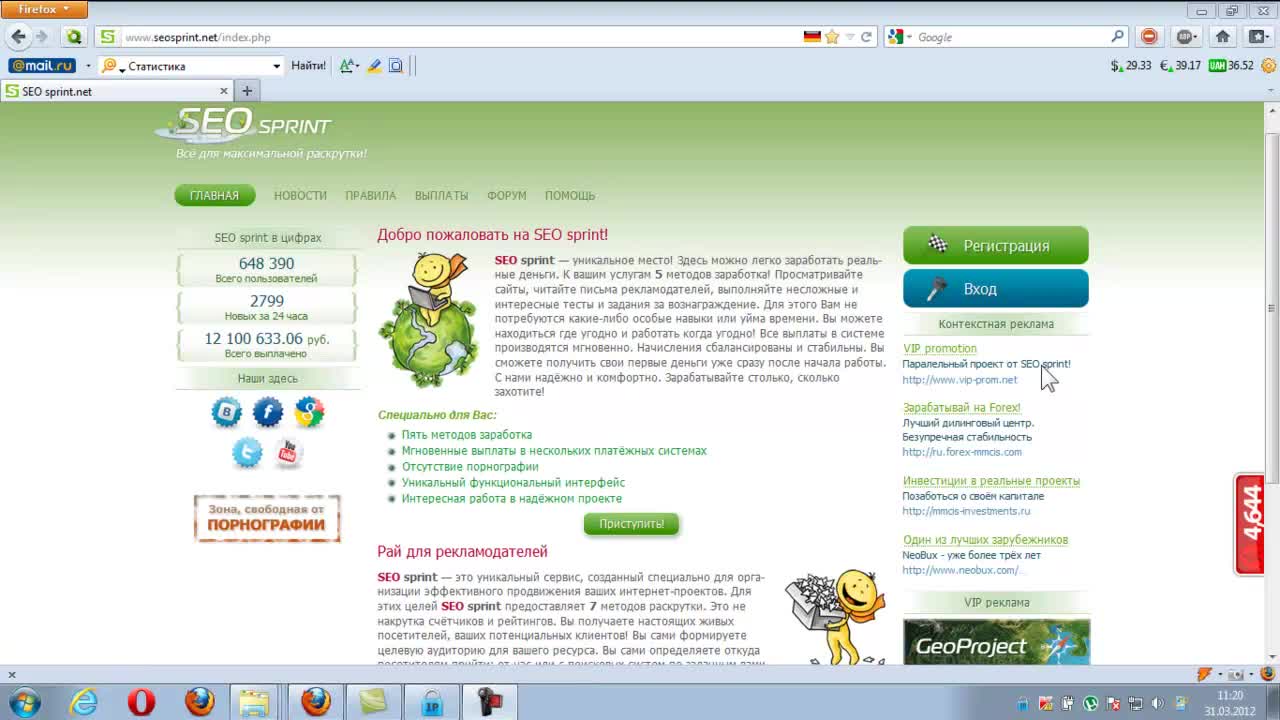Open the Firefox menu dropdown button
Viewport: 1280px width, 720px height.
coord(45,10)
